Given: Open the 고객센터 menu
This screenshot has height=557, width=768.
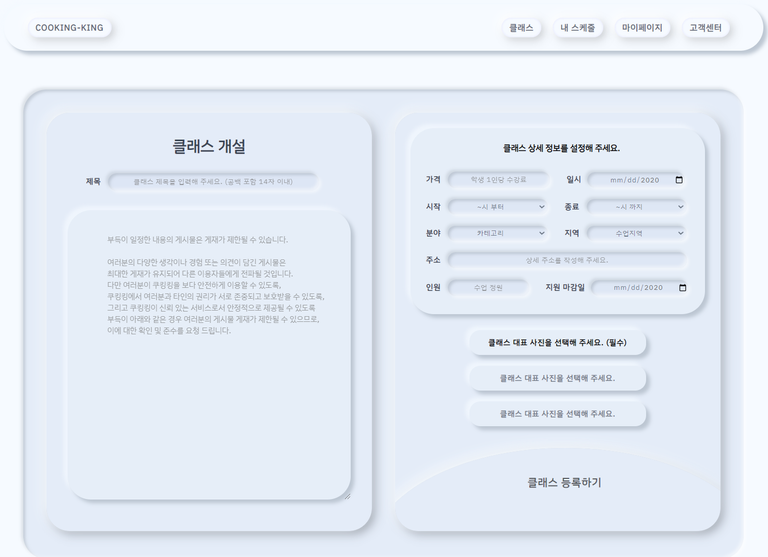Looking at the screenshot, I should [x=705, y=28].
